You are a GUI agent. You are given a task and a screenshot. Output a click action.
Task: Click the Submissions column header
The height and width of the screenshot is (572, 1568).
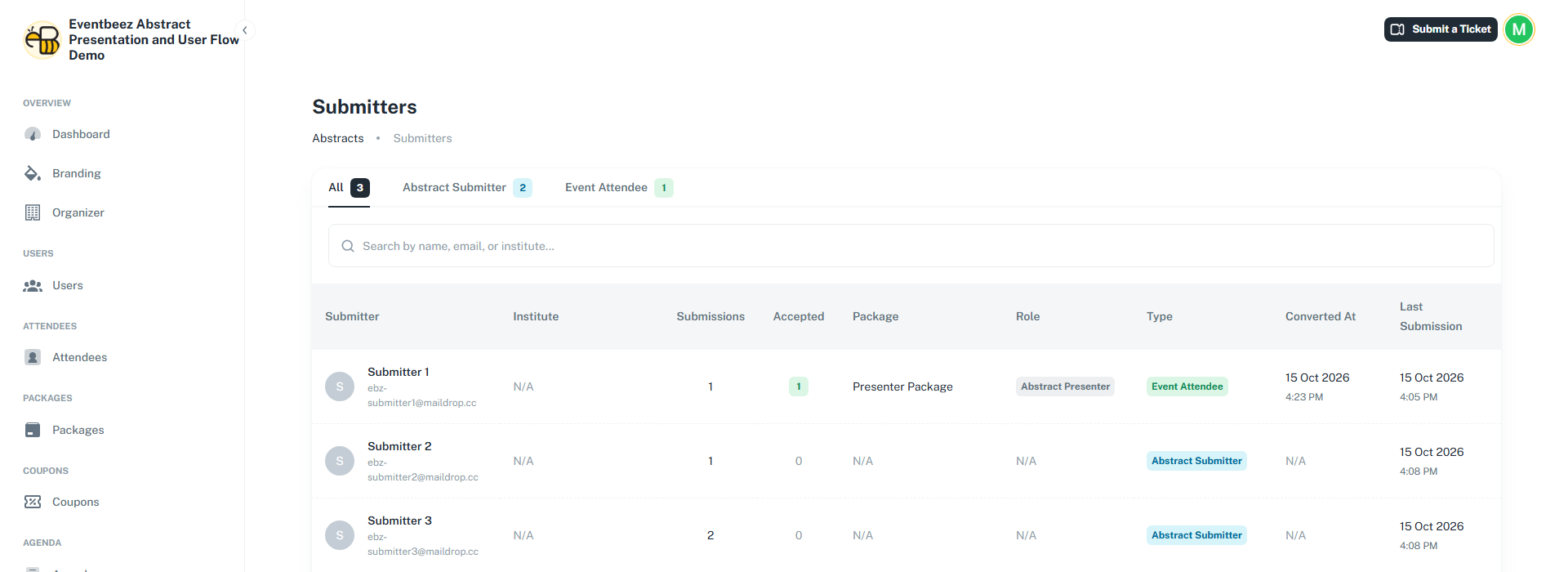(710, 316)
